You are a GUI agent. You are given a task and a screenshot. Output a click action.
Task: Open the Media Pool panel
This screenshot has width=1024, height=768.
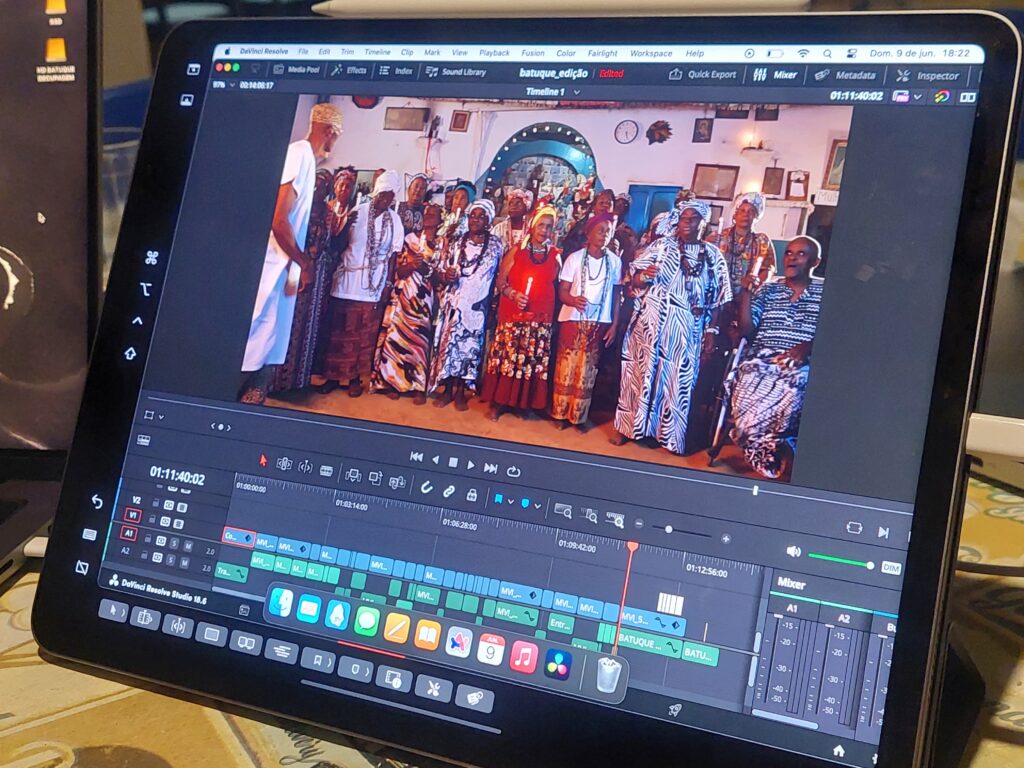pos(296,69)
